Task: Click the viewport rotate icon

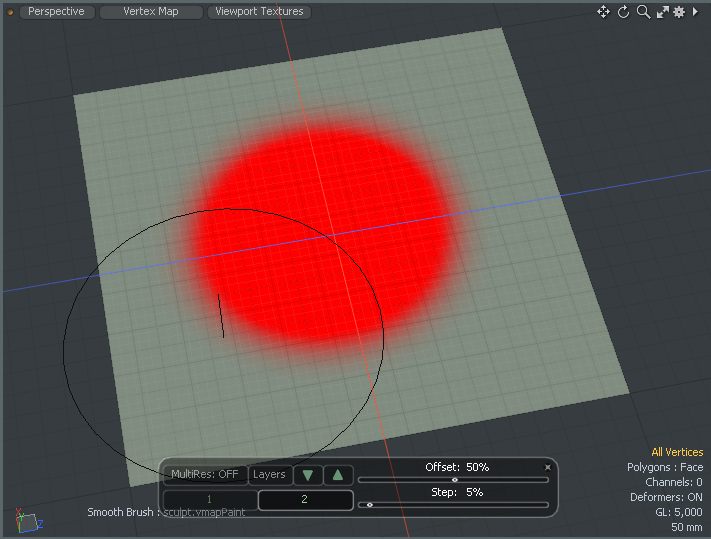Action: click(x=623, y=12)
